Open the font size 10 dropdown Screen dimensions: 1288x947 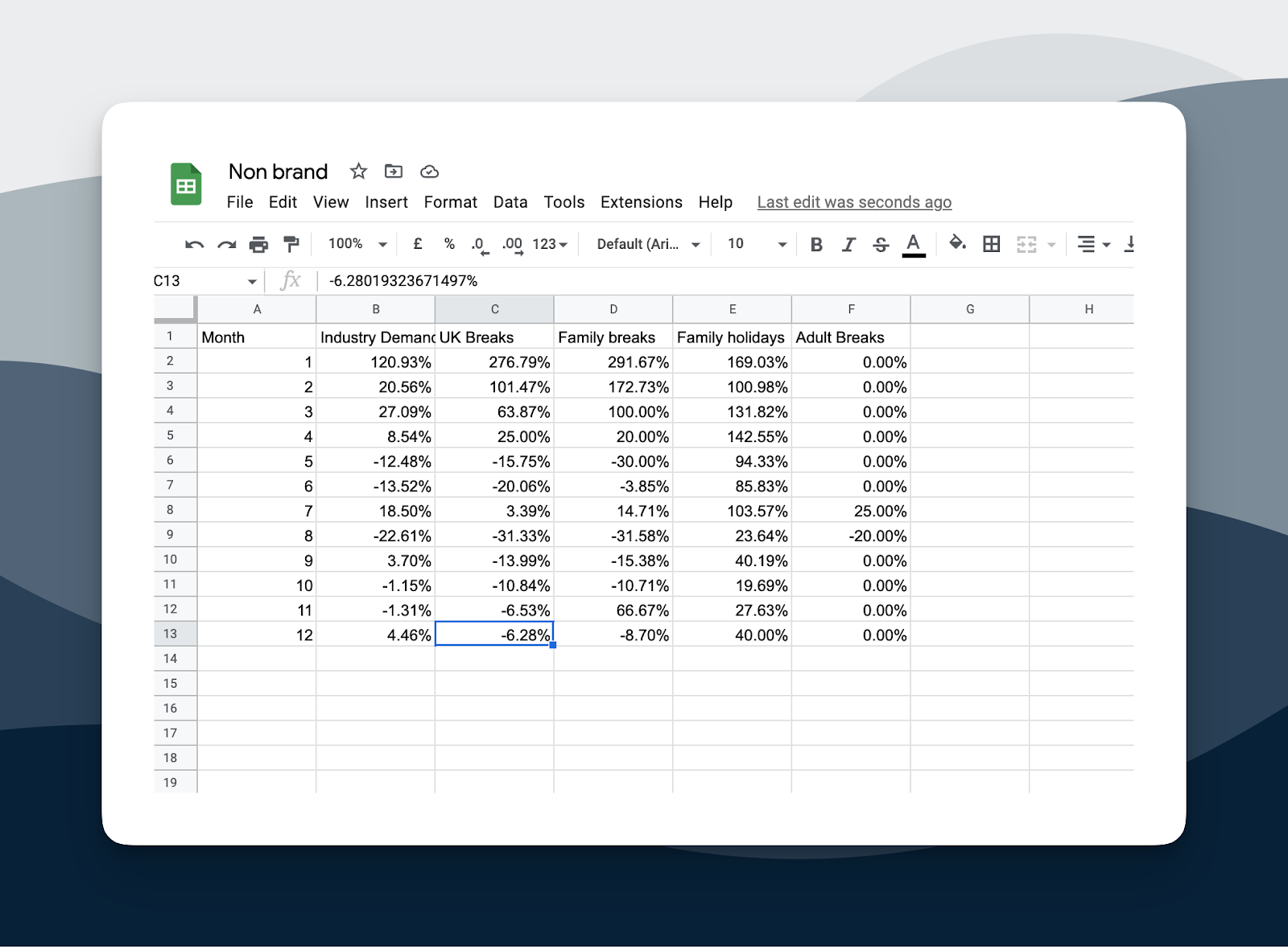(757, 244)
